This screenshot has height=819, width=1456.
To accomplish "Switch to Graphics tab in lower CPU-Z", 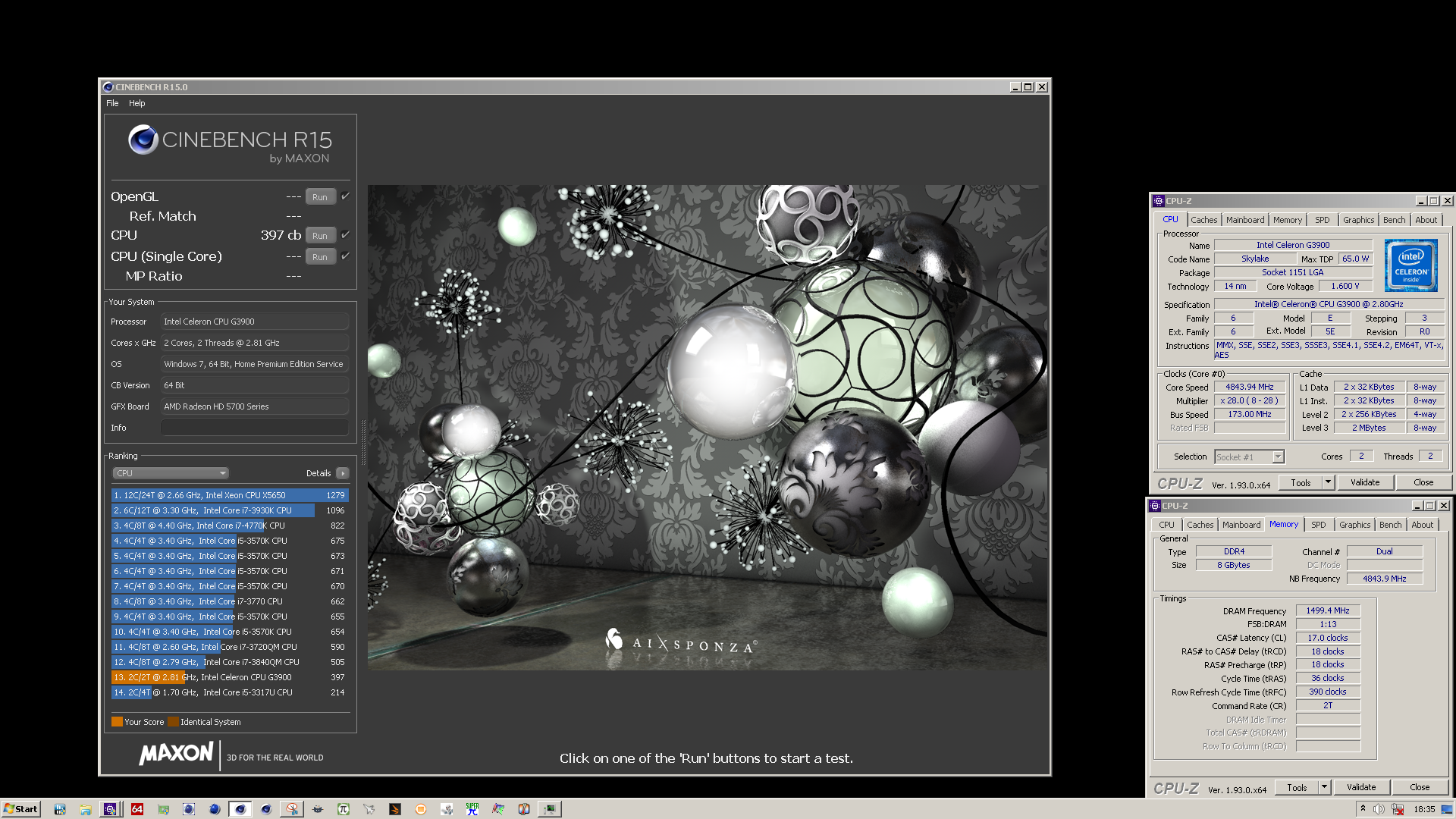I will click(1354, 525).
